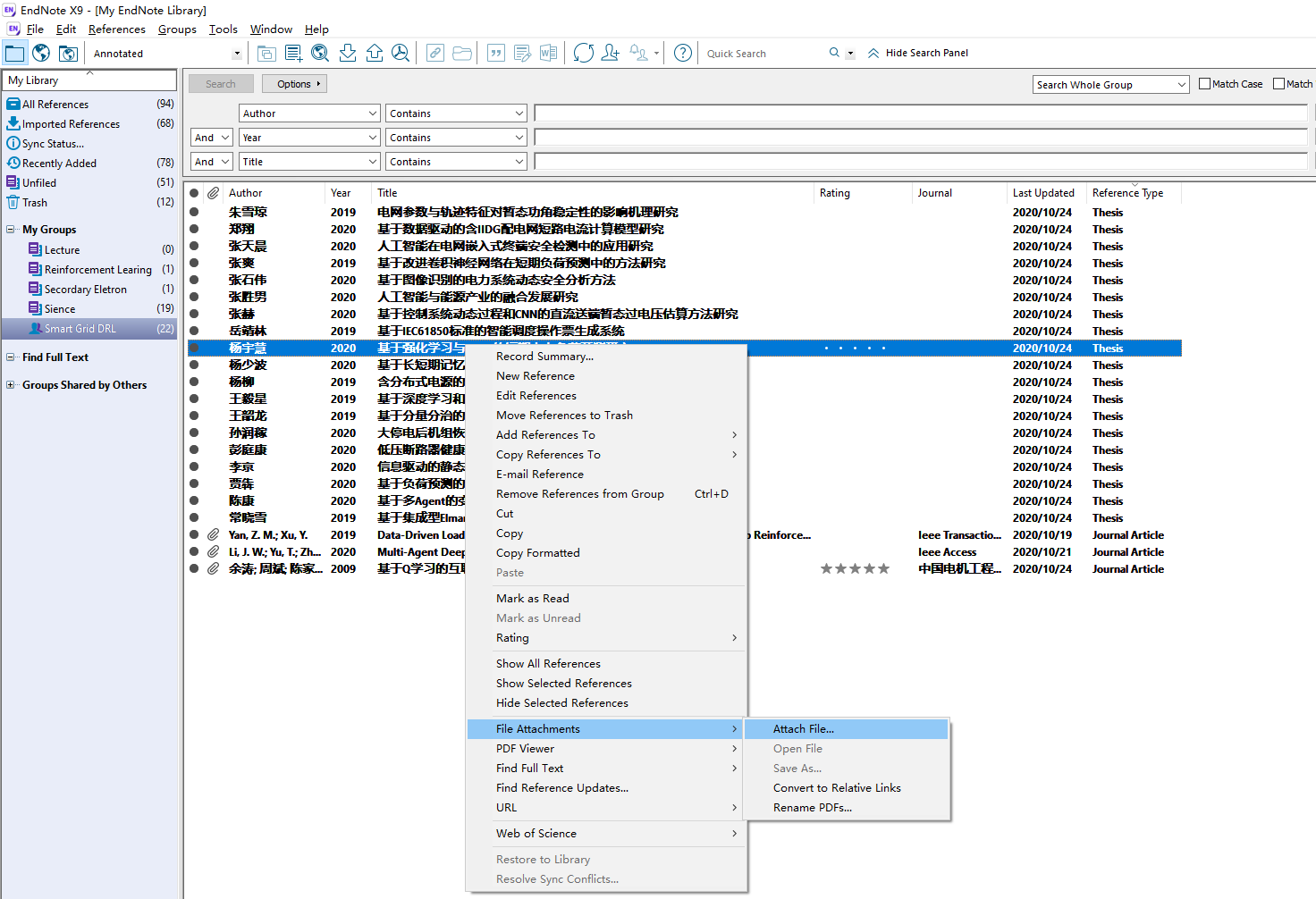The image size is (1316, 899).
Task: Open the Year field dropdown
Action: click(x=310, y=138)
